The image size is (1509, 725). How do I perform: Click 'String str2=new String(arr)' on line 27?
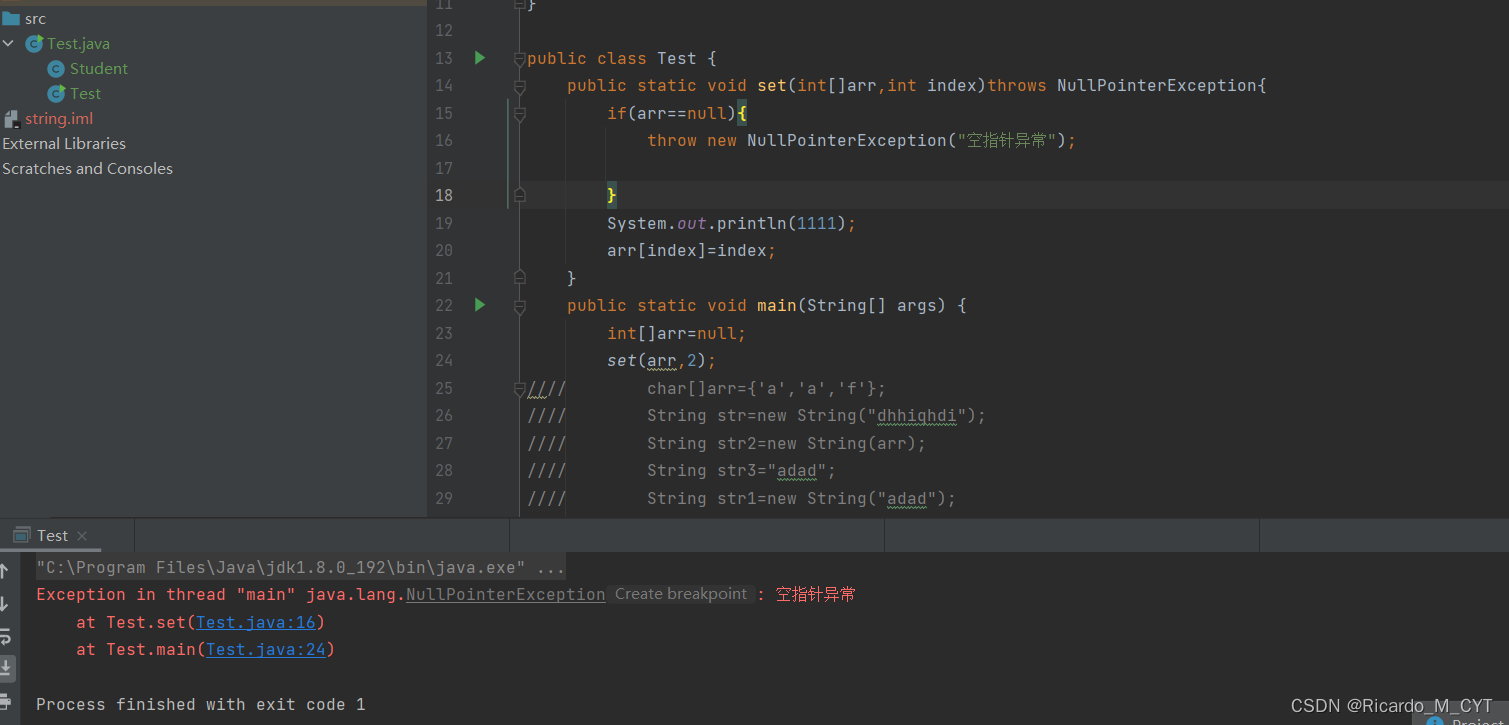(787, 443)
